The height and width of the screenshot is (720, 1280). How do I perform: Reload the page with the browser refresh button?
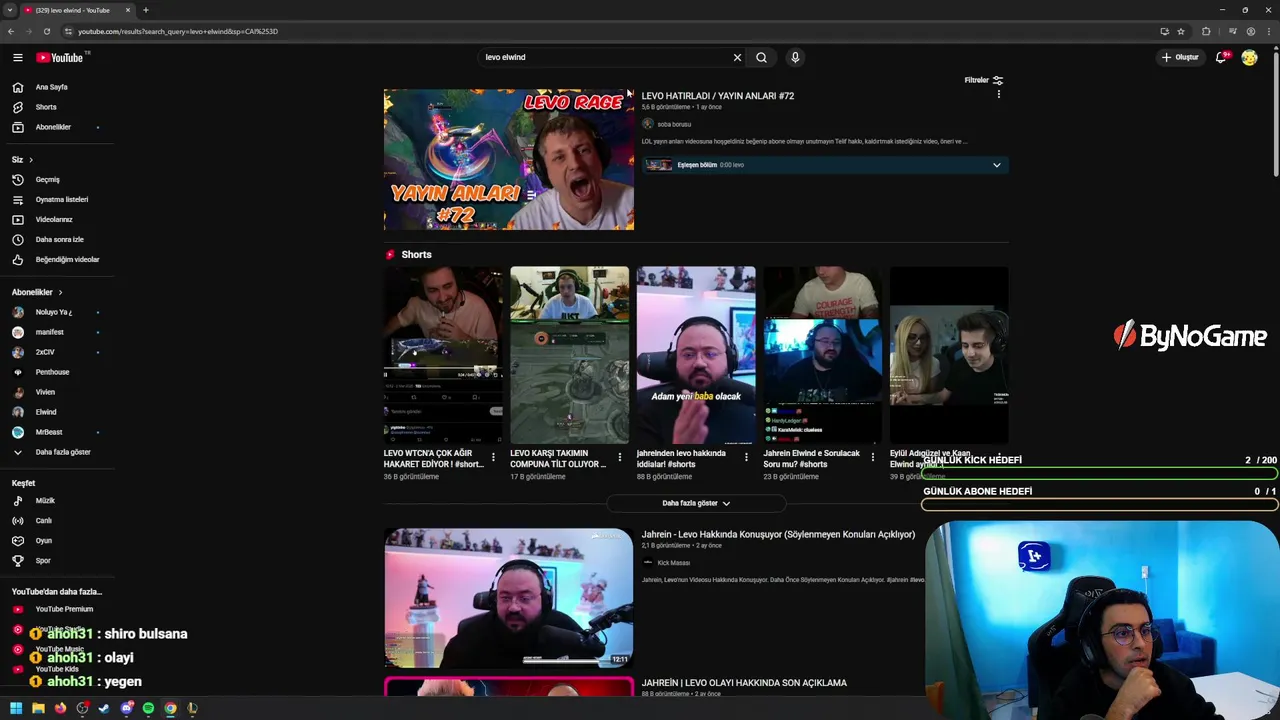(x=46, y=31)
